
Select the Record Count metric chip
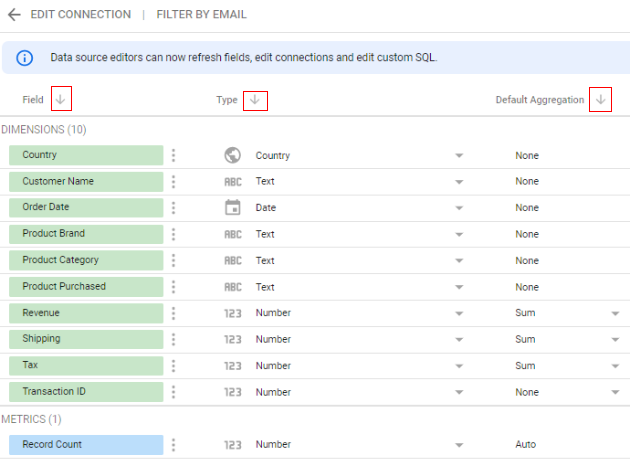tap(86, 445)
